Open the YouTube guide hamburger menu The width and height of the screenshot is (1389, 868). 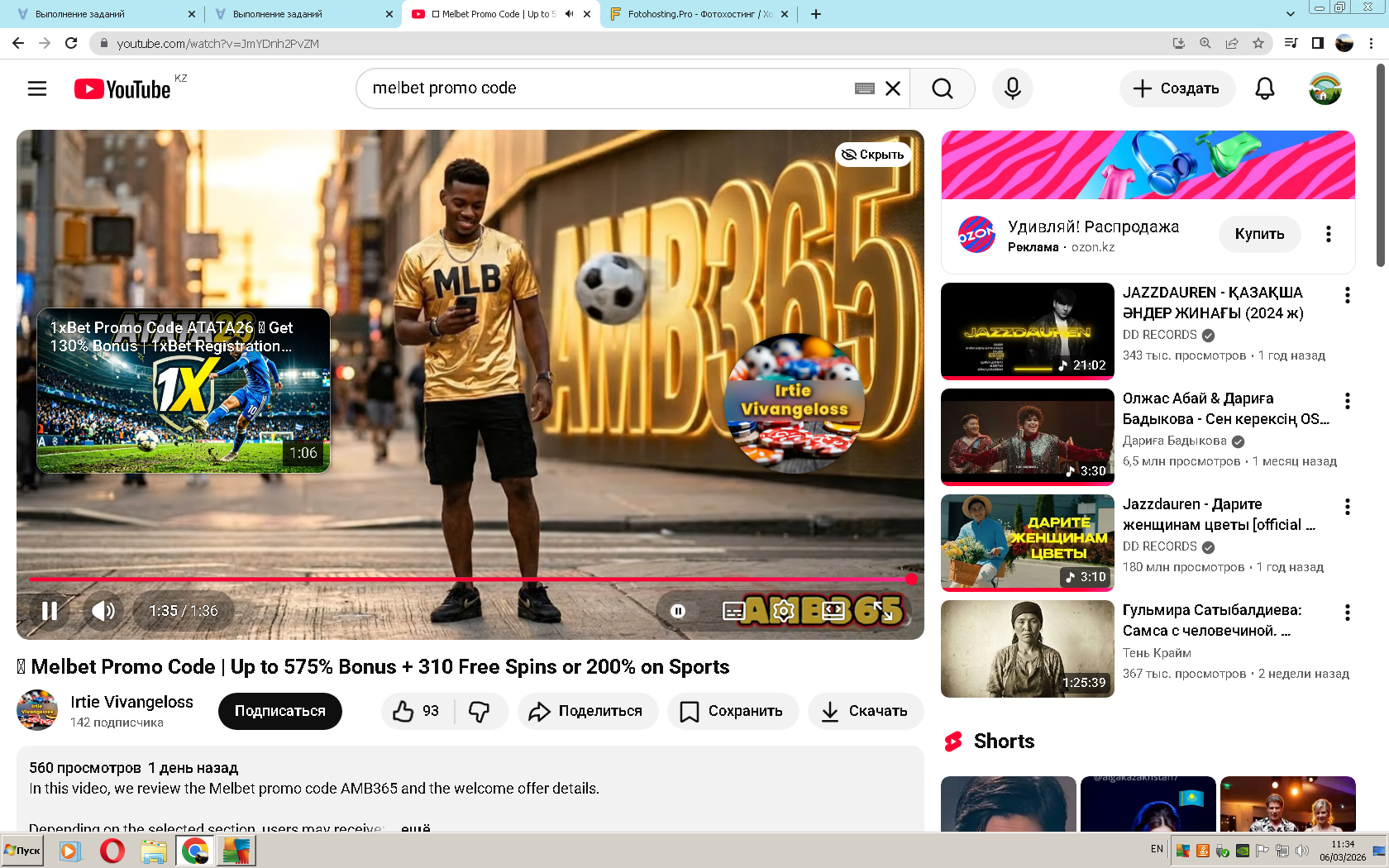[37, 88]
